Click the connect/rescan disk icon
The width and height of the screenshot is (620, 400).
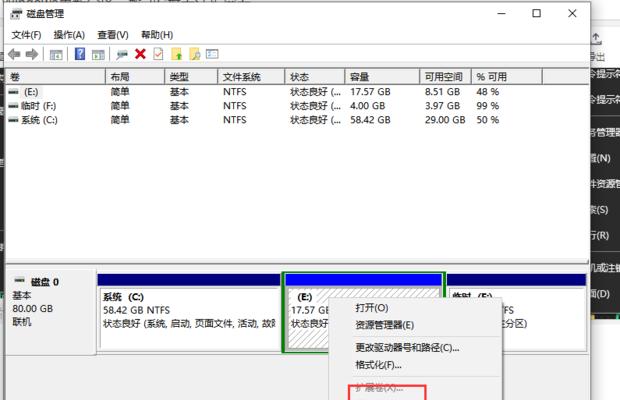pyautogui.click(x=122, y=55)
